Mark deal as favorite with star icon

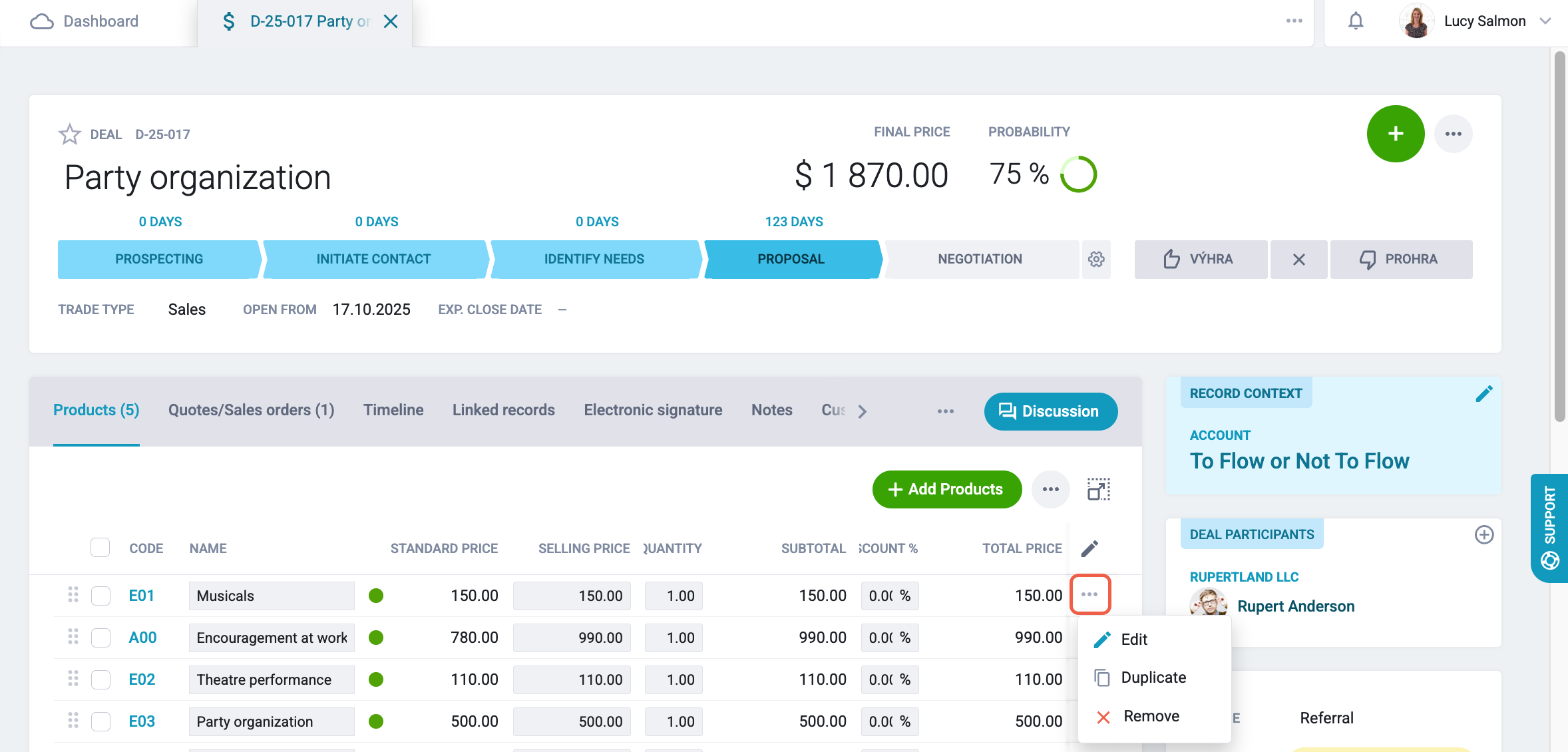pos(70,134)
